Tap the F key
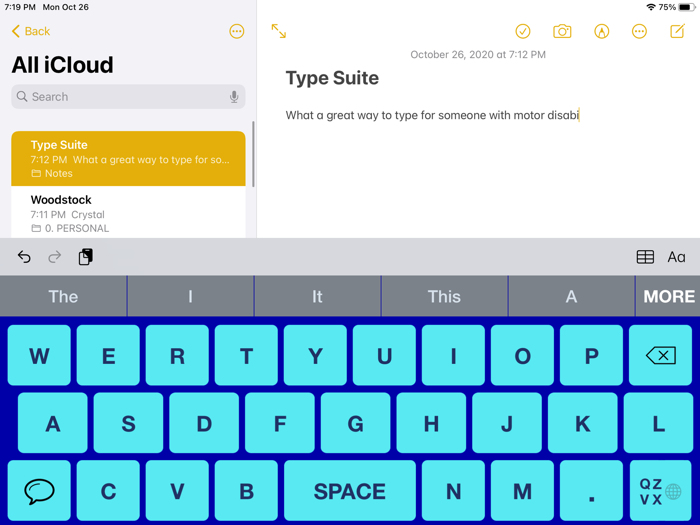This screenshot has width=700, height=525. tap(280, 423)
